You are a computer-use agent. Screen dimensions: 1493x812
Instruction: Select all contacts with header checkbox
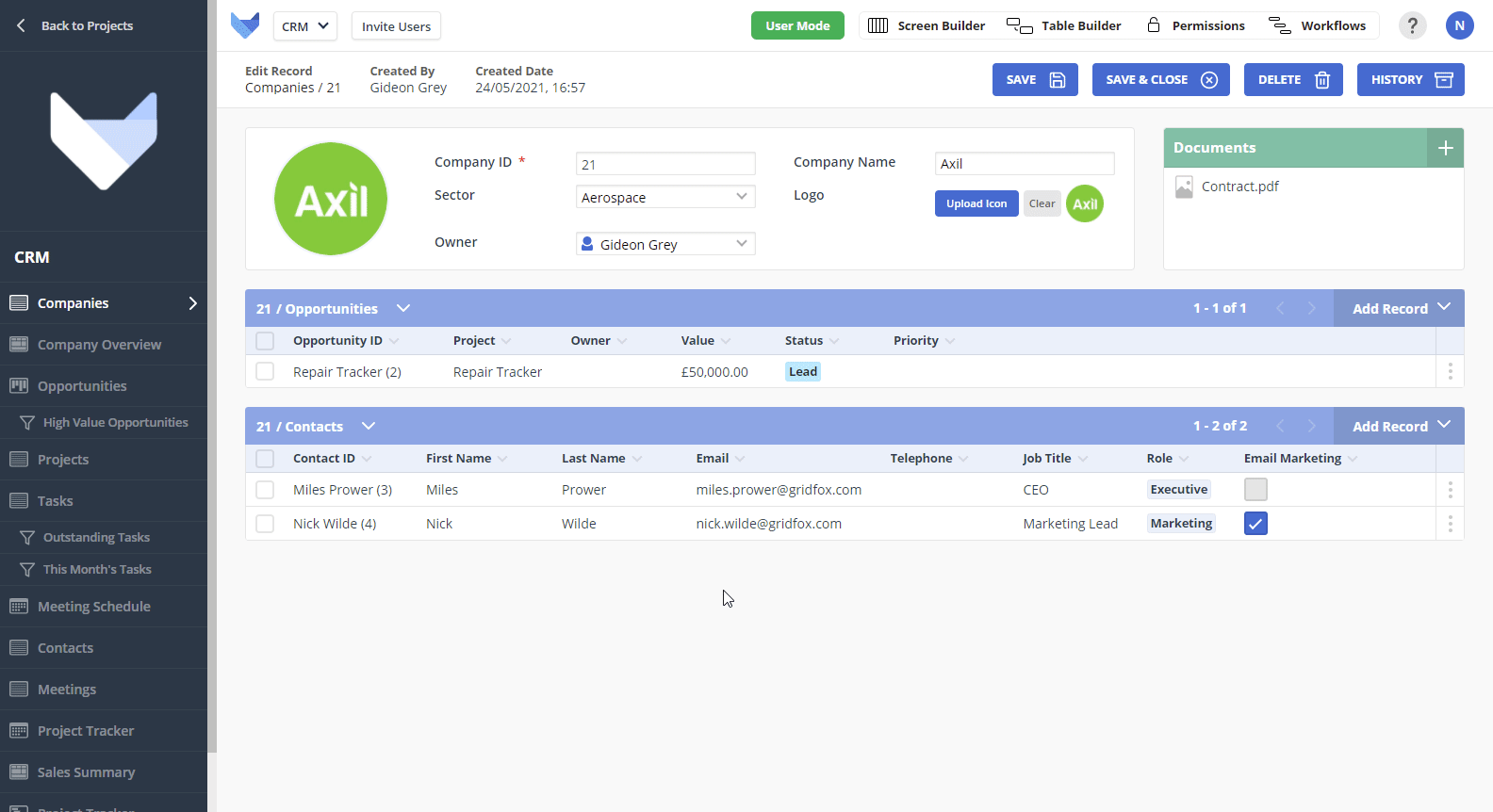coord(265,459)
